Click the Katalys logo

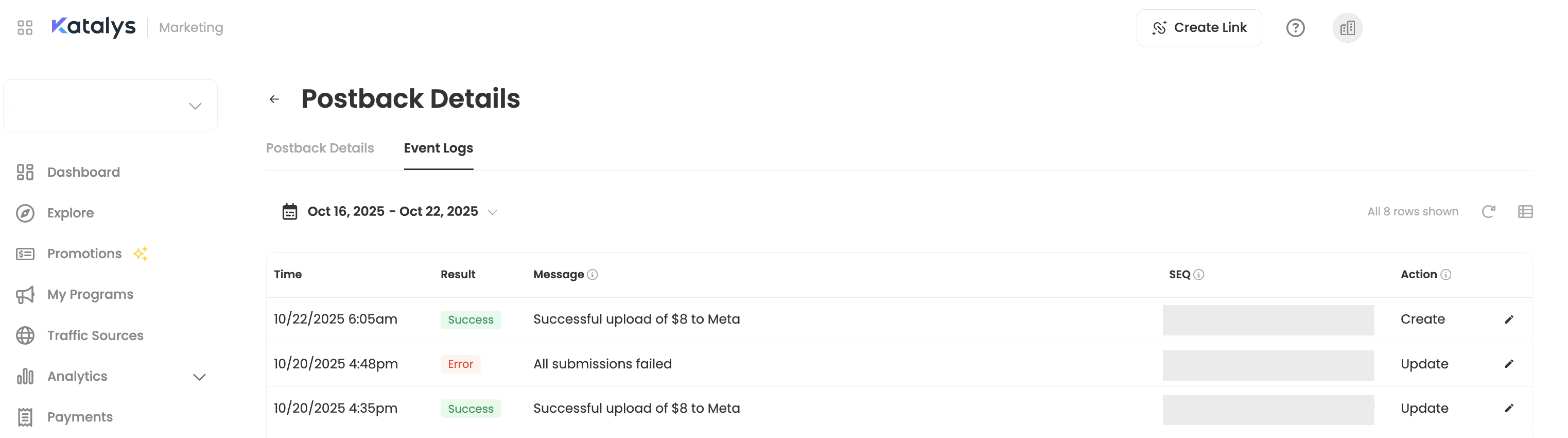(x=94, y=27)
